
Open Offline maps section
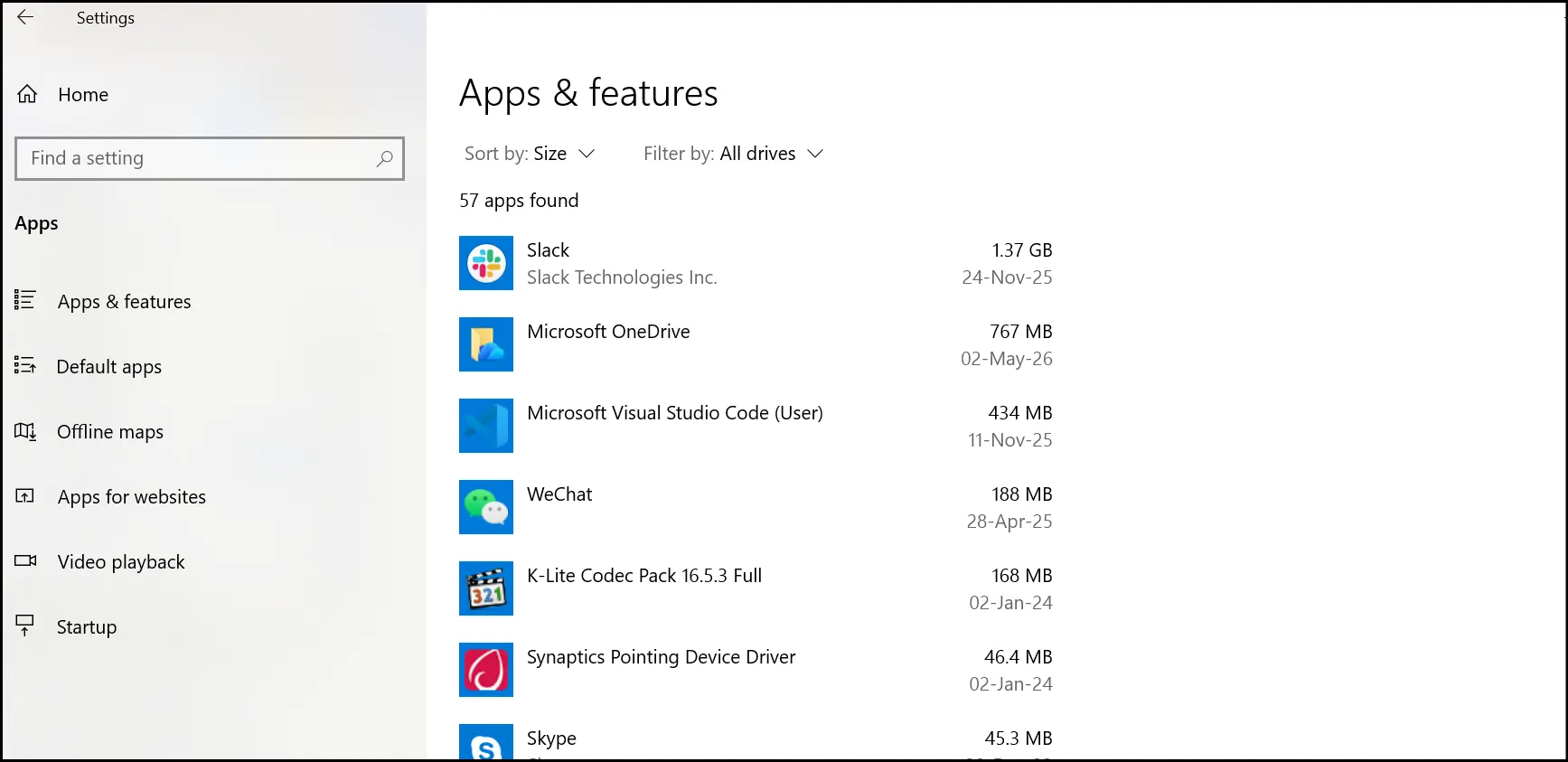110,432
